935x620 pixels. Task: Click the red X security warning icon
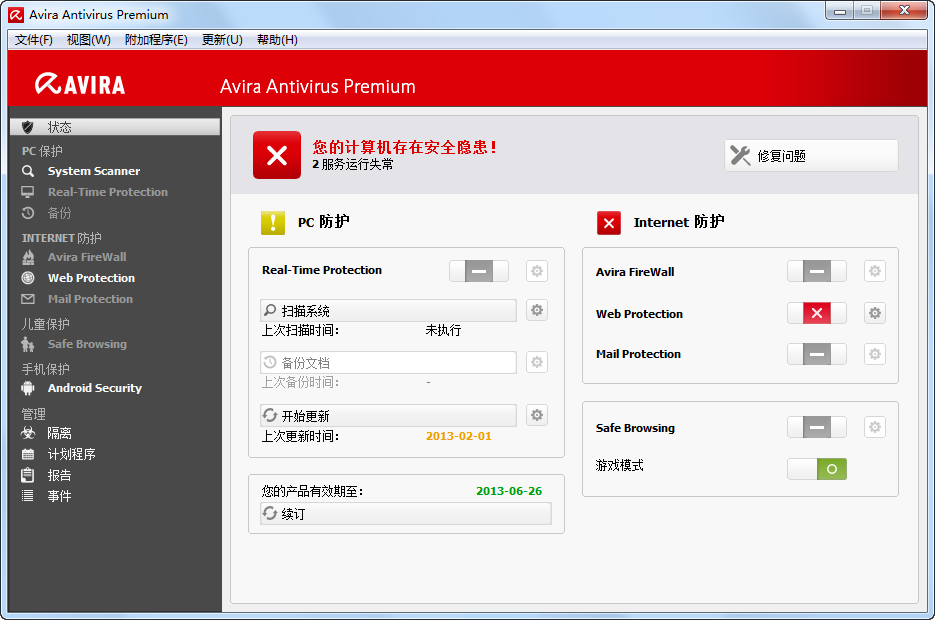(x=277, y=155)
